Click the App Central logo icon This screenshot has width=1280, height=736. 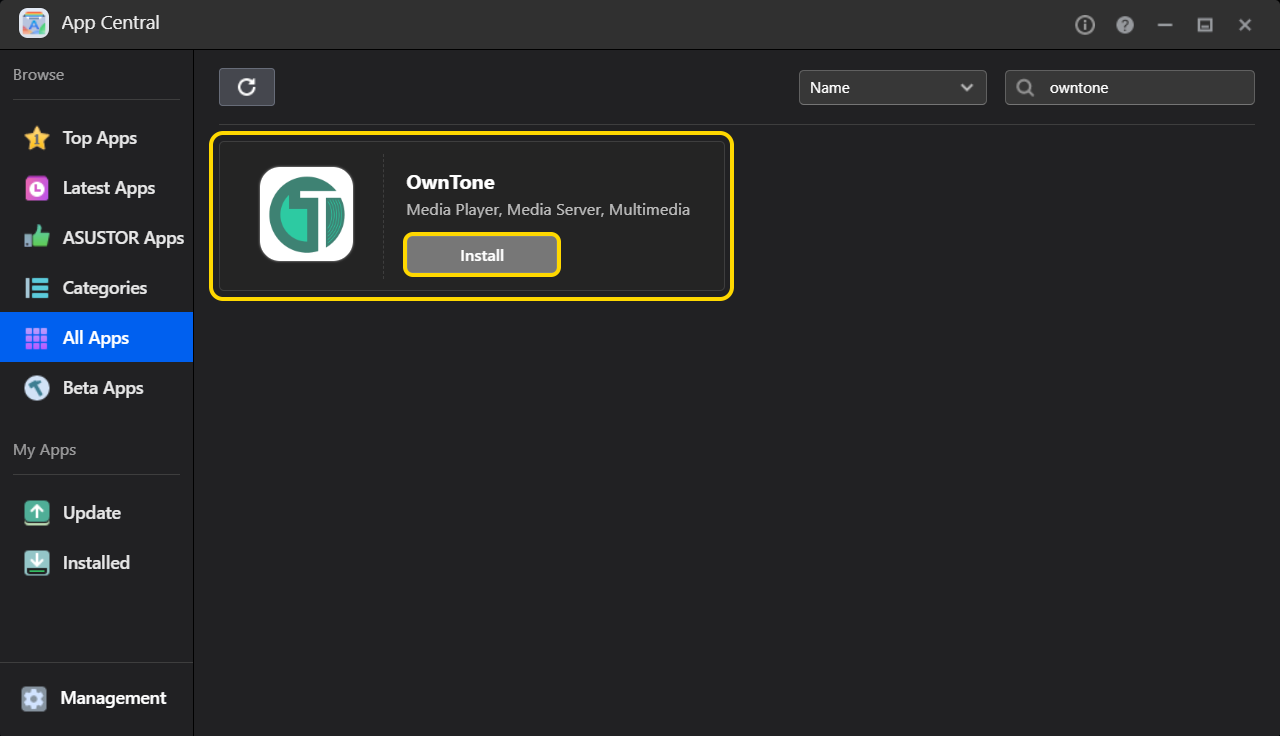click(x=34, y=23)
